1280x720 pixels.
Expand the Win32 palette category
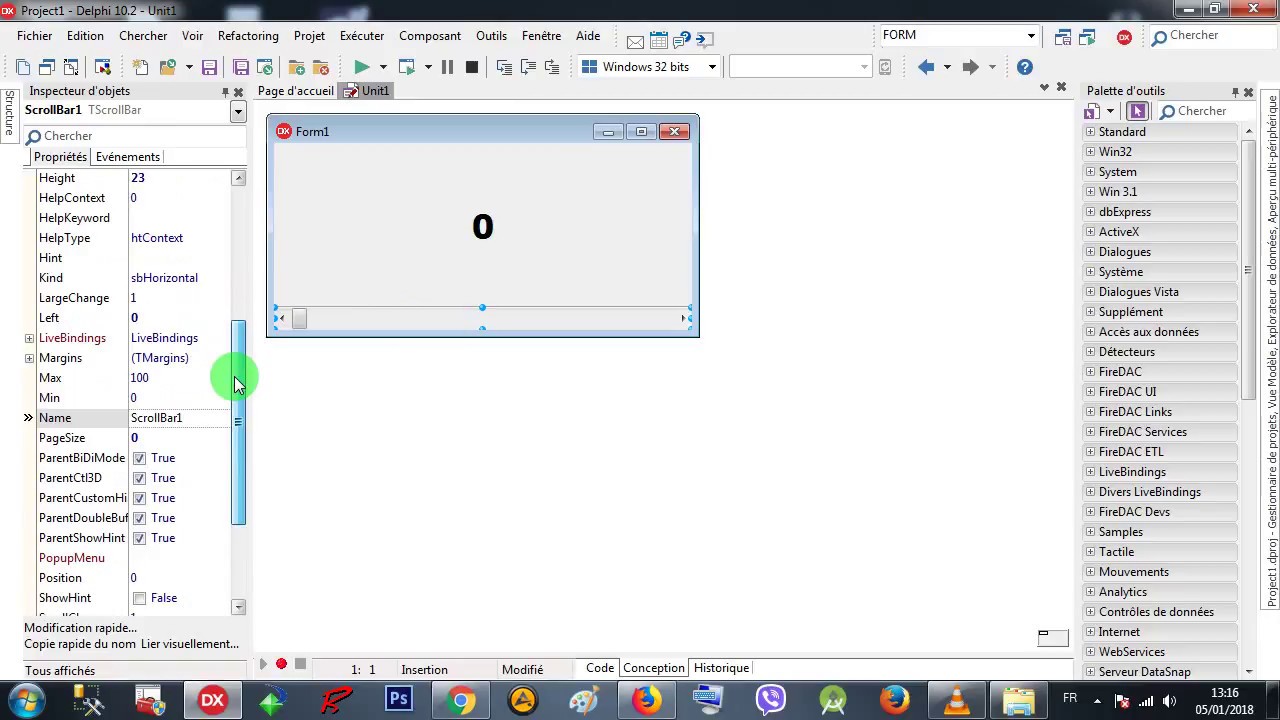[x=1090, y=152]
